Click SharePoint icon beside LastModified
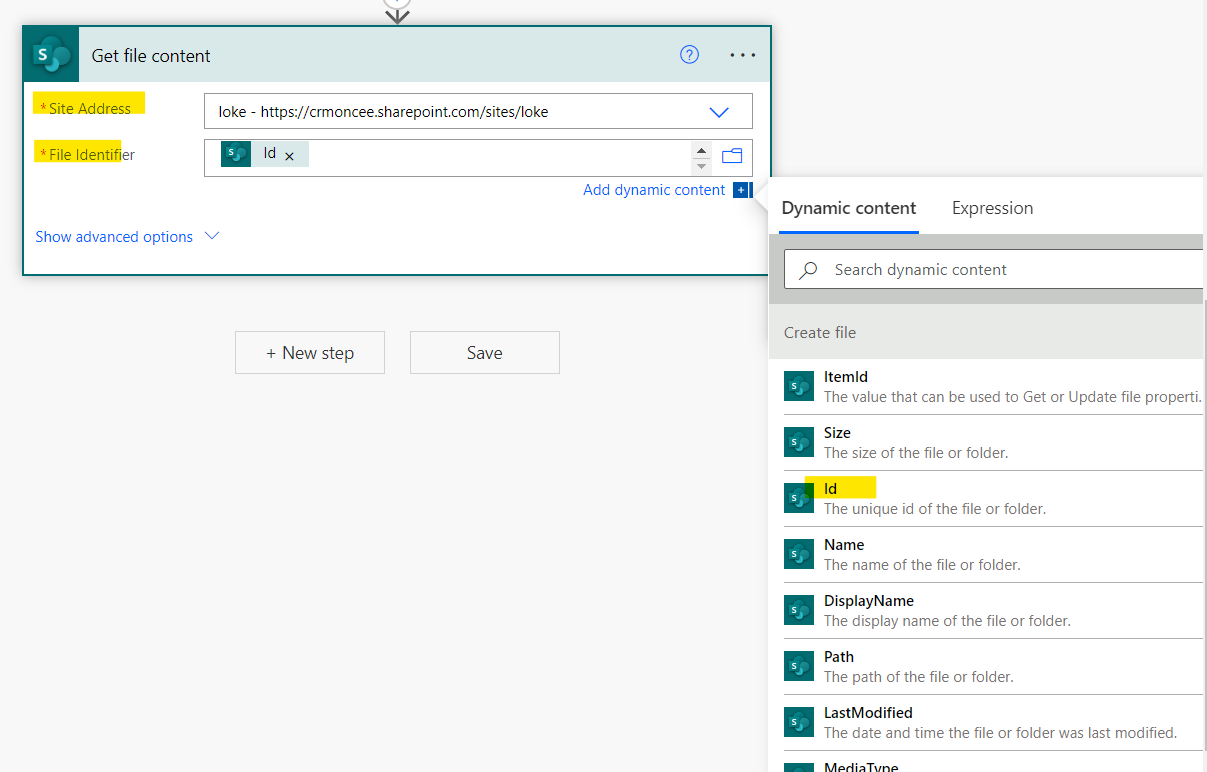The height and width of the screenshot is (772, 1207). pos(799,722)
